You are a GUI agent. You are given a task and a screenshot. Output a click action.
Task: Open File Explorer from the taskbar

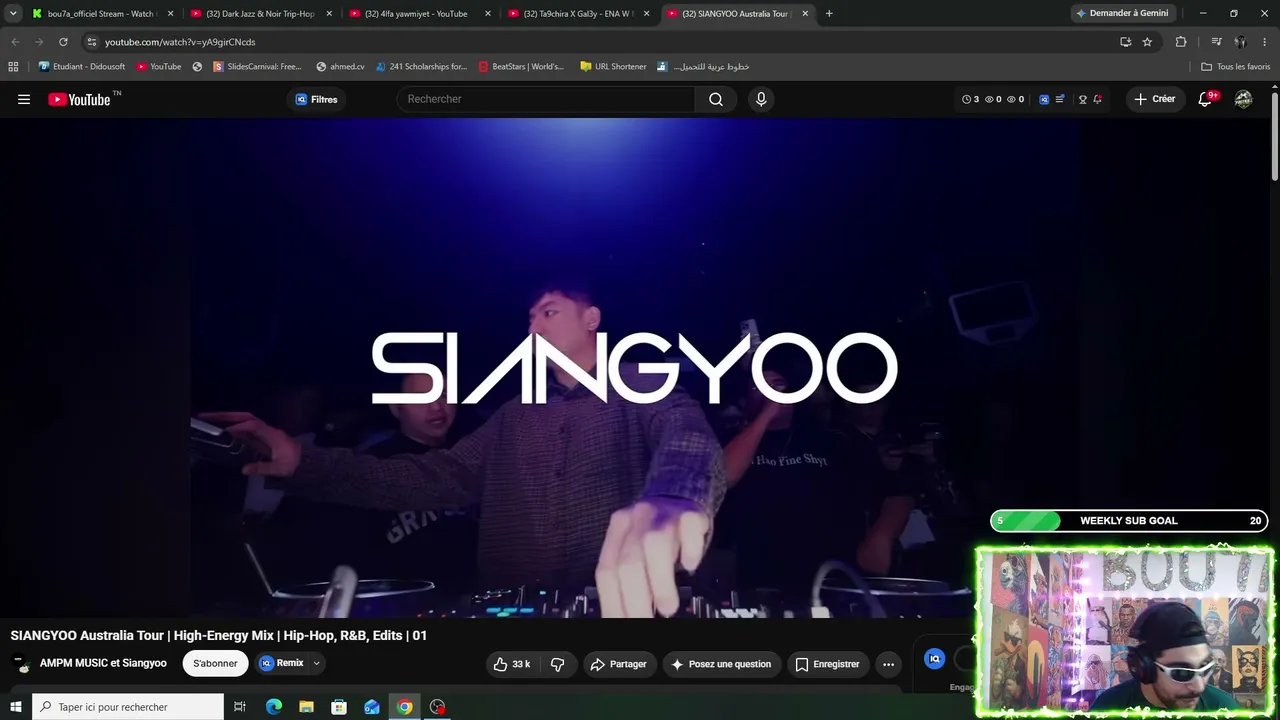tap(306, 707)
